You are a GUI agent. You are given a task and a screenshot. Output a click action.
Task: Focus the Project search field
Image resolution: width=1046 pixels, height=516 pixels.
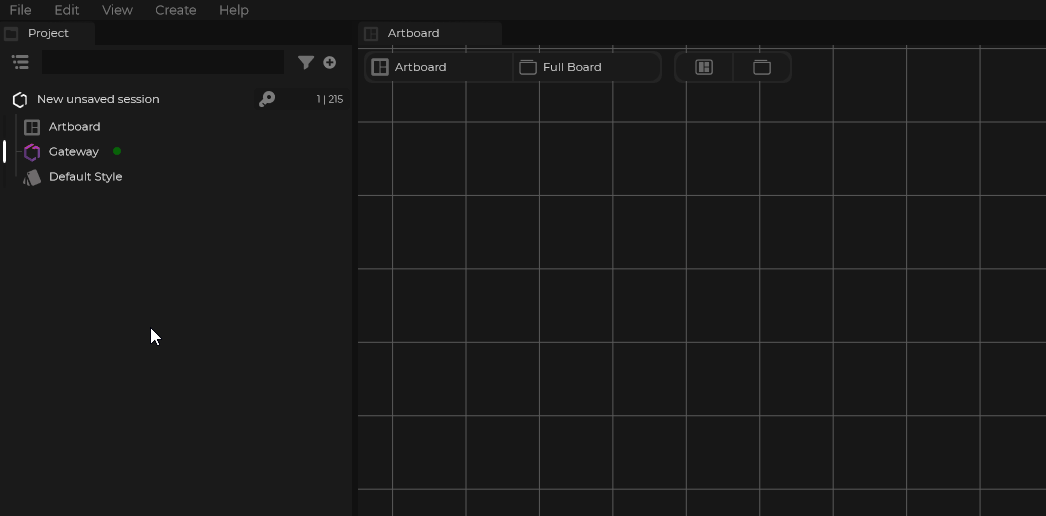pyautogui.click(x=163, y=62)
